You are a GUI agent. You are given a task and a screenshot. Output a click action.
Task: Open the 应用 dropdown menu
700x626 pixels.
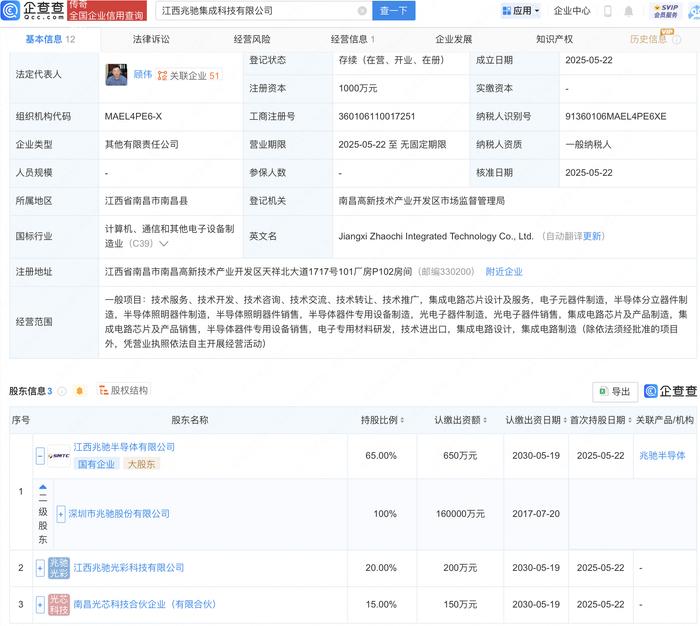[521, 11]
